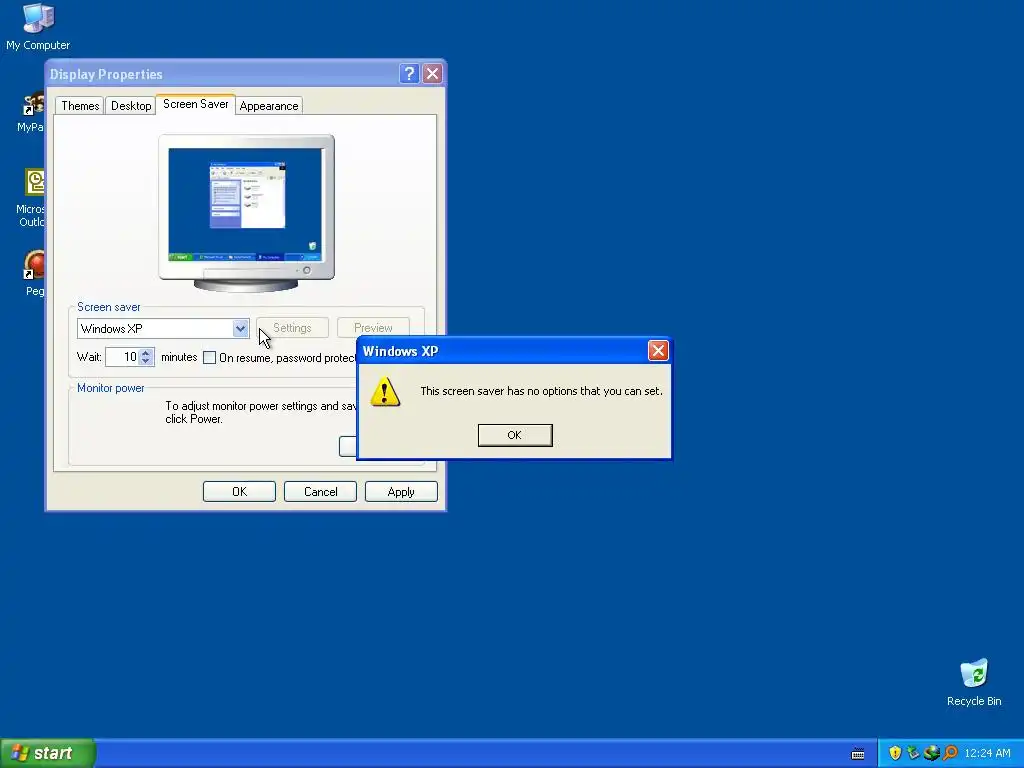The height and width of the screenshot is (768, 1024).
Task: Click the Safely Remove Hardware tray icon
Action: (x=913, y=753)
